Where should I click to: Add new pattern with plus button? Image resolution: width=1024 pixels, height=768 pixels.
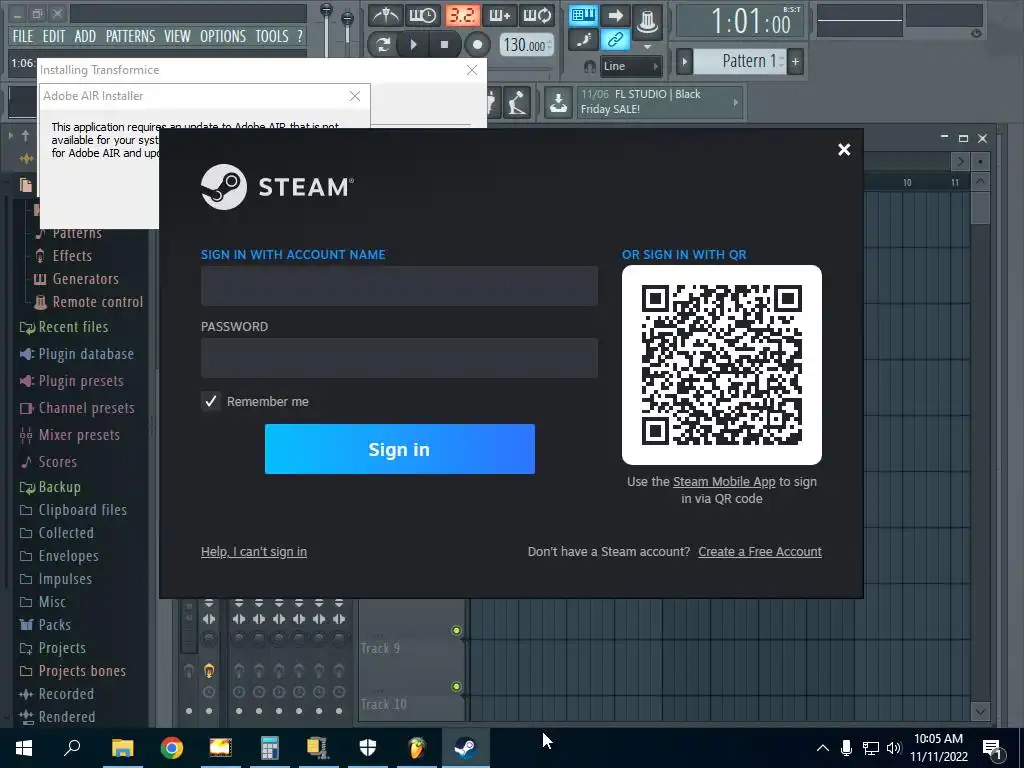point(795,62)
